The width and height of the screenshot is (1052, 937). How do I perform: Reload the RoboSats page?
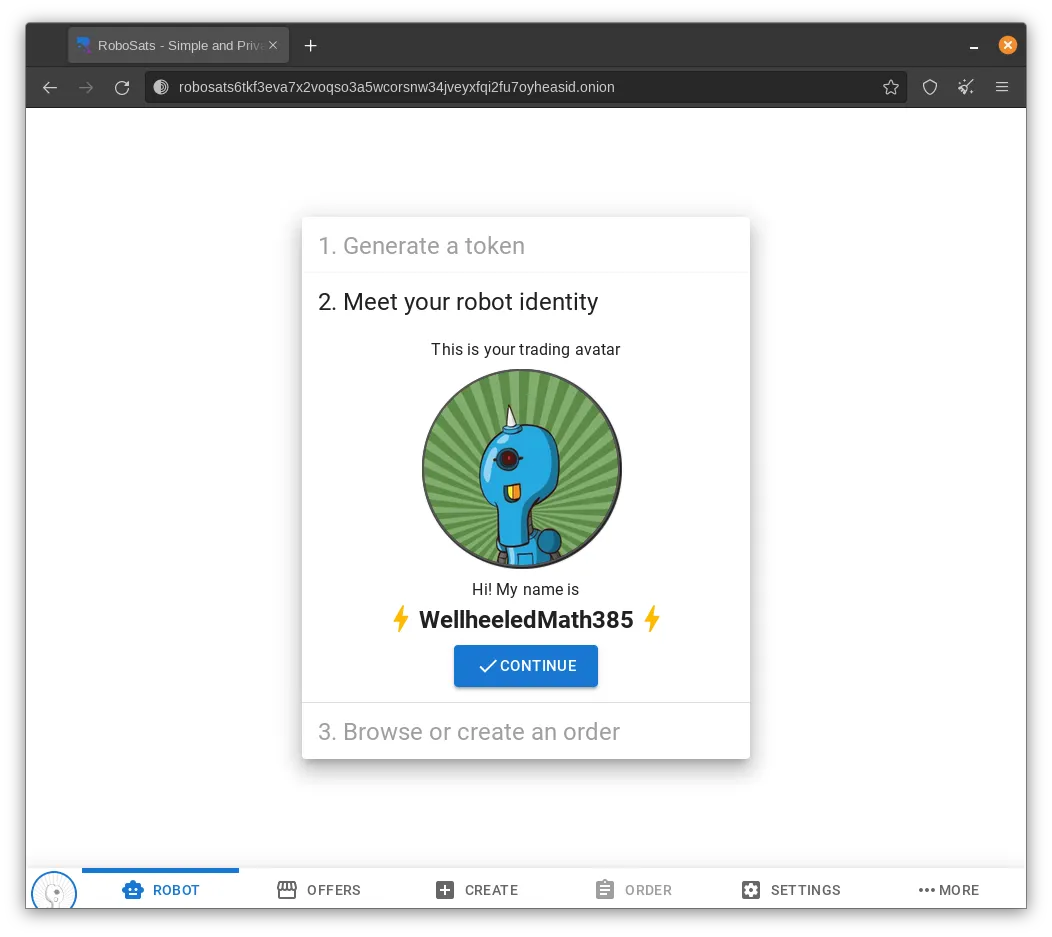pos(122,87)
